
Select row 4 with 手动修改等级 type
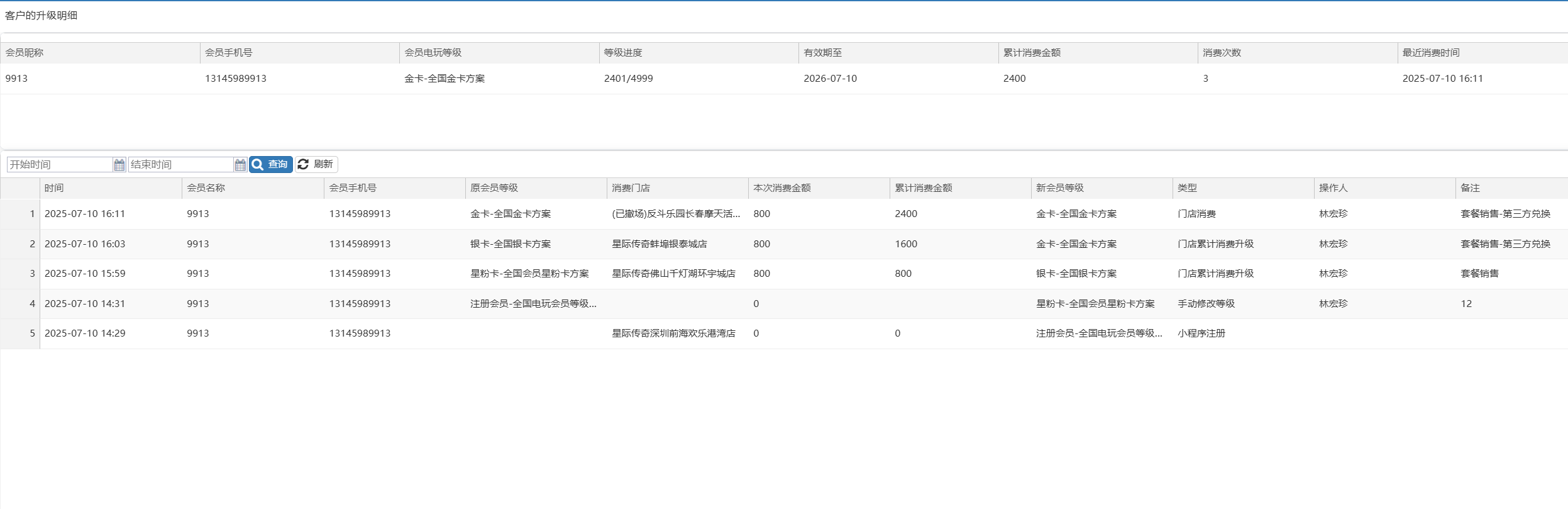click(x=1205, y=304)
